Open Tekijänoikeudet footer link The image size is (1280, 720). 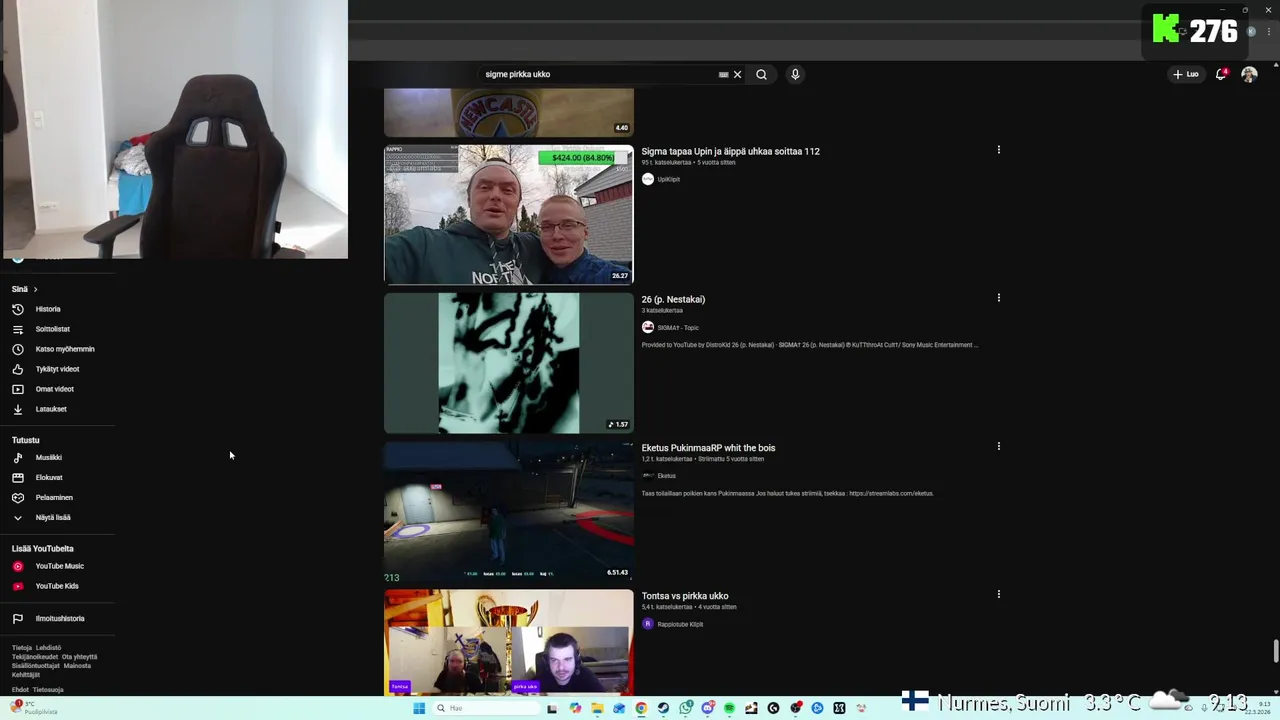35,657
